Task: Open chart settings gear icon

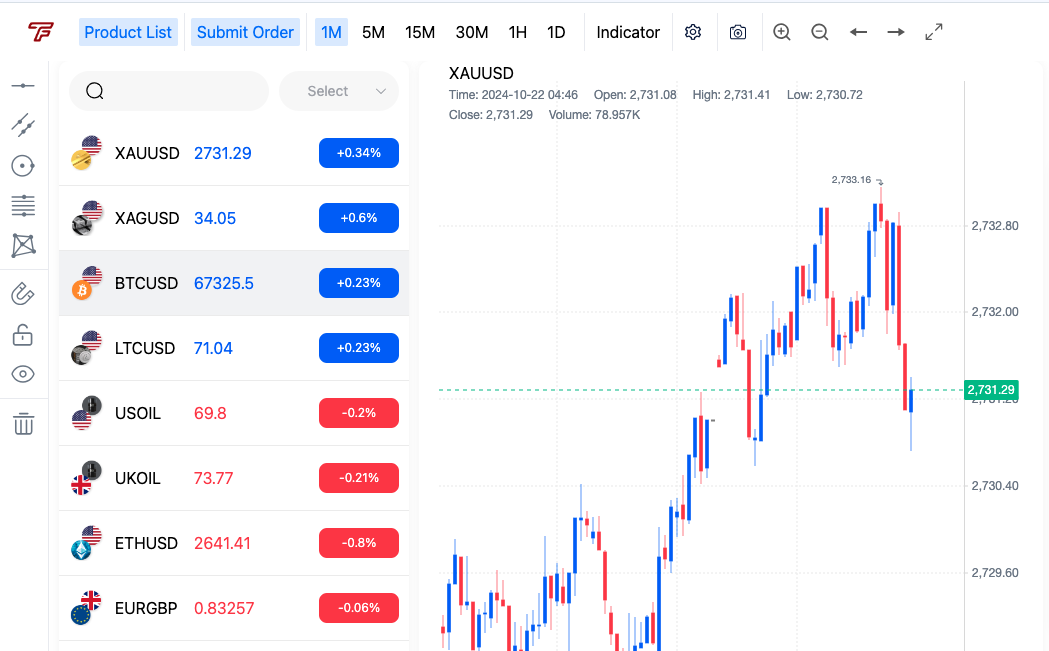Action: coord(693,32)
